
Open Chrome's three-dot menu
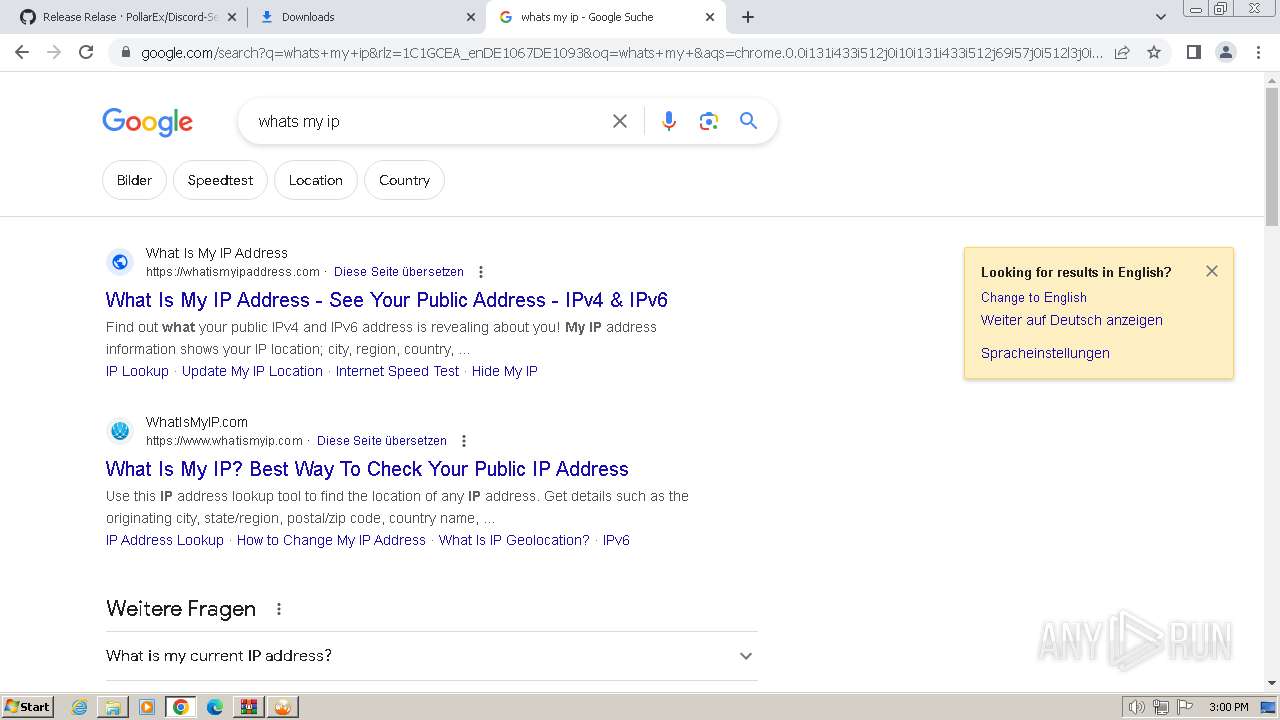pyautogui.click(x=1258, y=52)
